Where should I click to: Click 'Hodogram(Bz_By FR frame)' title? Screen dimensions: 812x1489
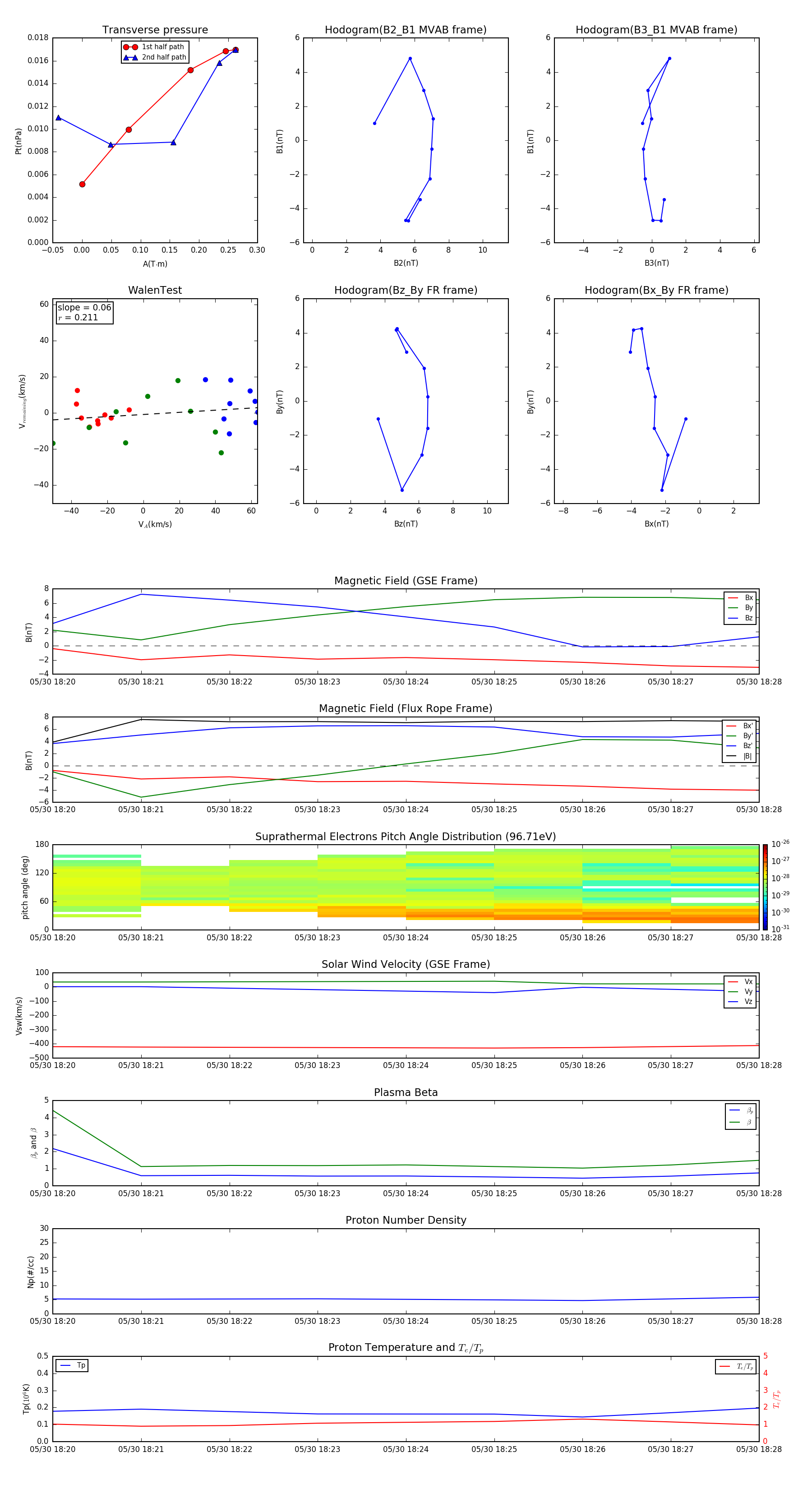[406, 290]
